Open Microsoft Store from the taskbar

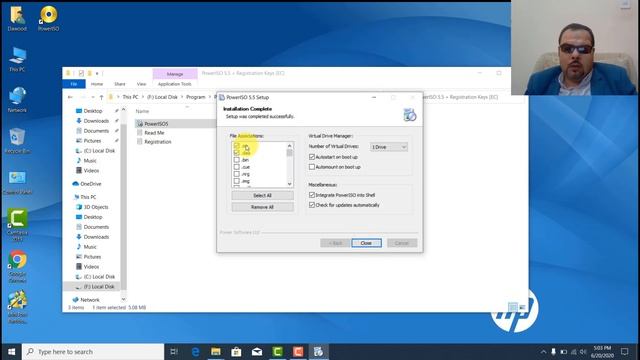click(x=236, y=351)
